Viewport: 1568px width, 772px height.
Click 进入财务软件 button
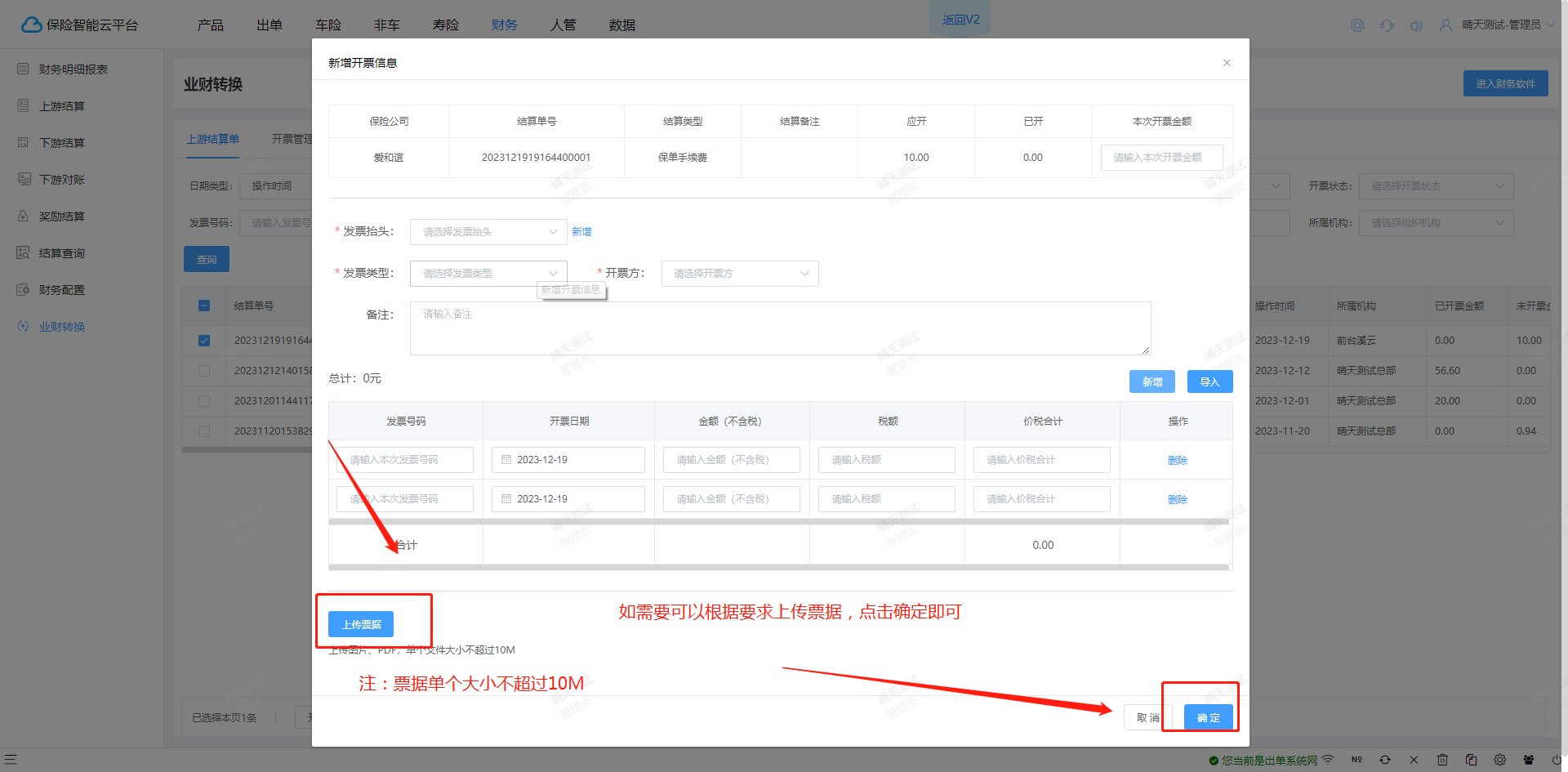click(x=1505, y=83)
